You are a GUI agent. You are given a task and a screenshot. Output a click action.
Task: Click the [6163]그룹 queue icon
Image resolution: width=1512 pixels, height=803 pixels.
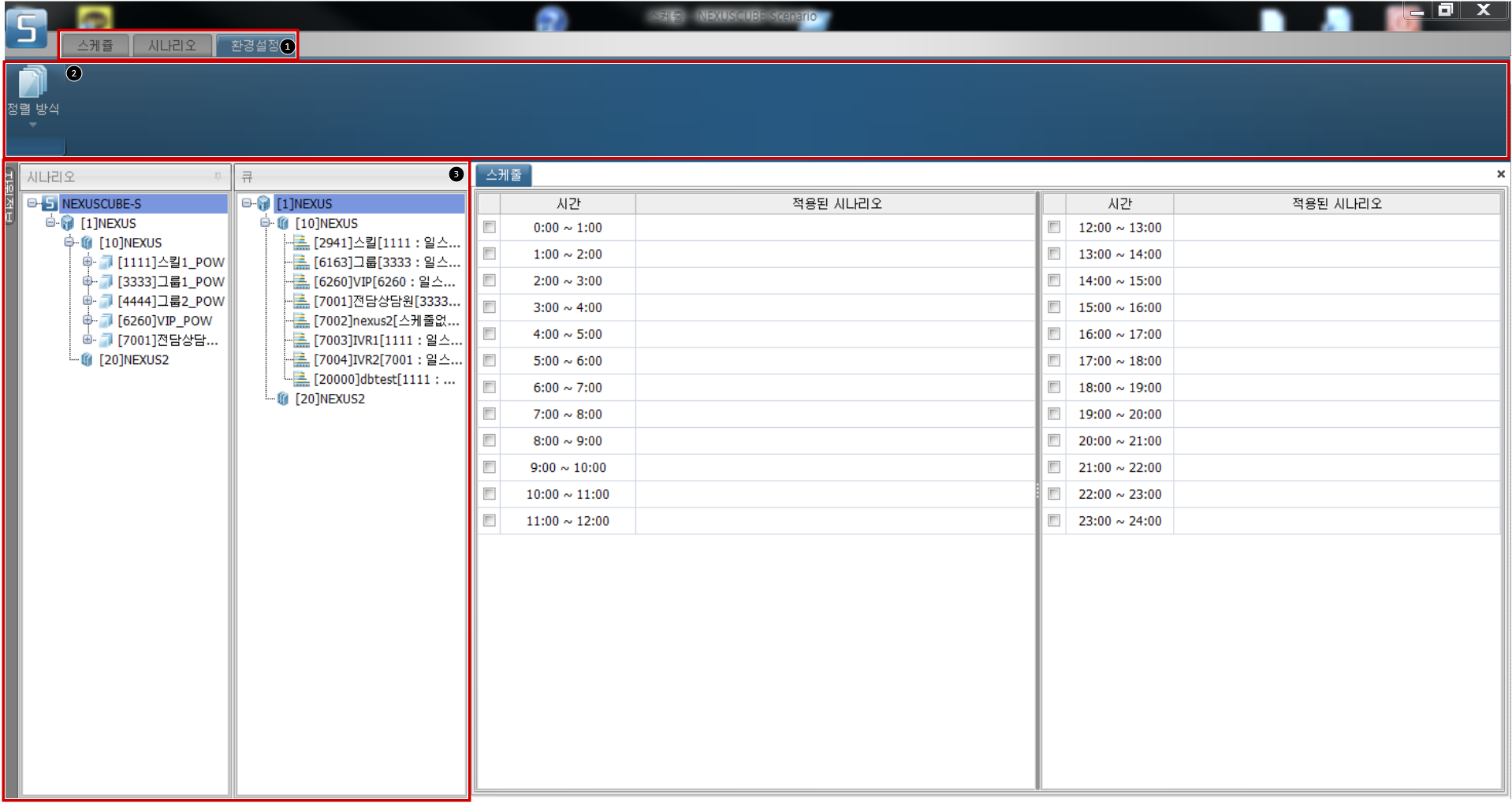(x=301, y=262)
